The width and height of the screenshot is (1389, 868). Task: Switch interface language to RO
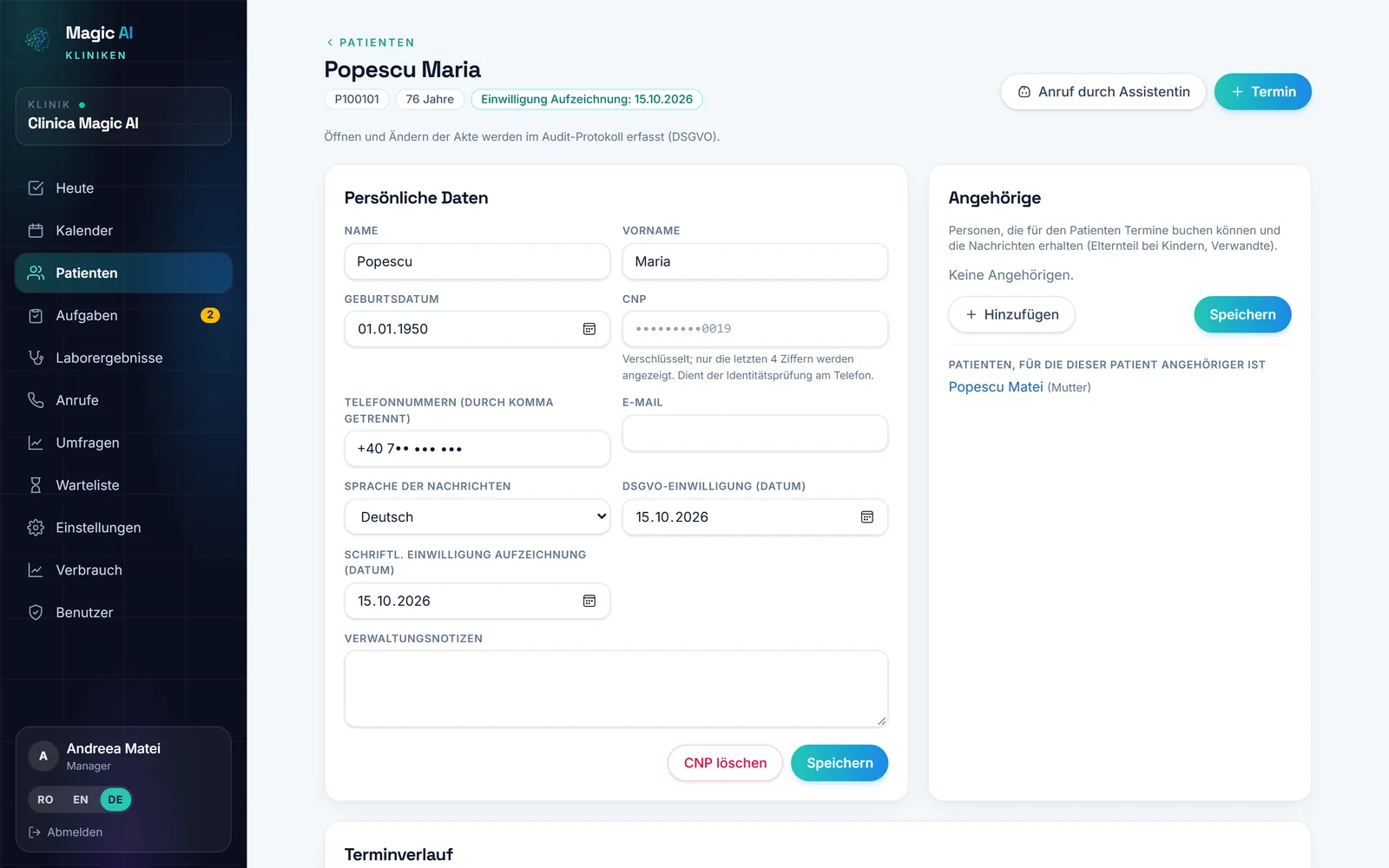click(x=45, y=799)
